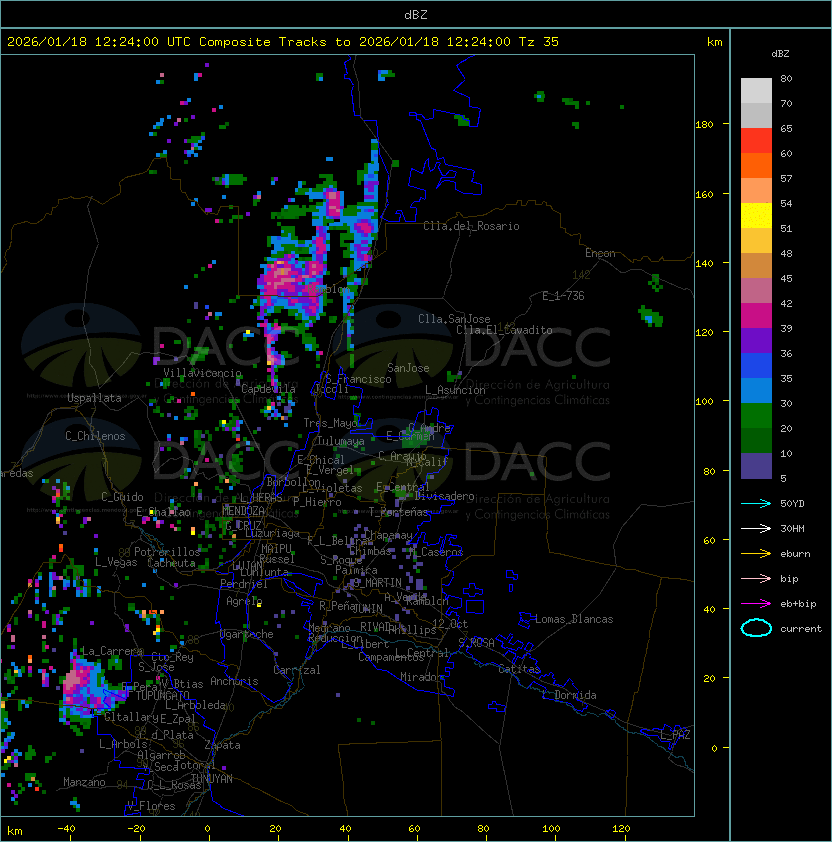Click the 'E_1-736' map label
The width and height of the screenshot is (832, 842).
point(563,296)
